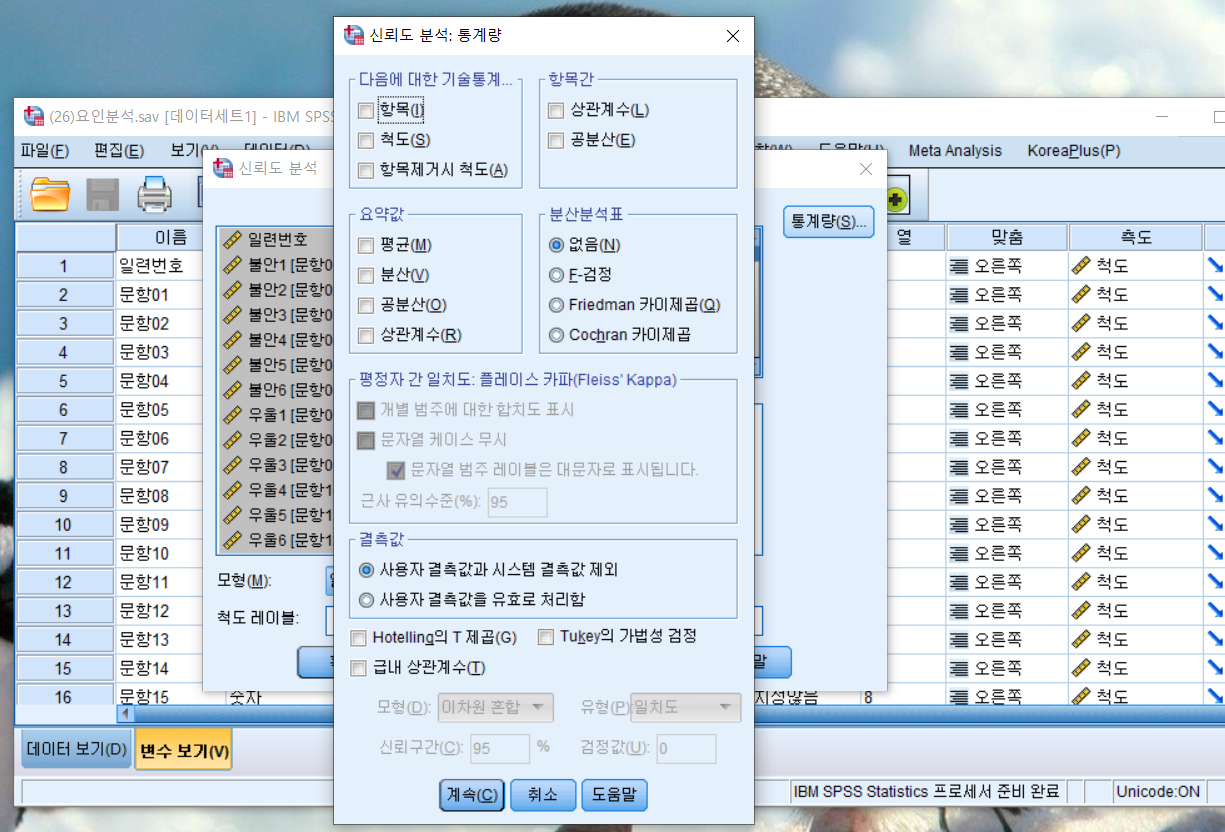Click 이름 column header
The image size is (1225, 832).
pos(171,237)
